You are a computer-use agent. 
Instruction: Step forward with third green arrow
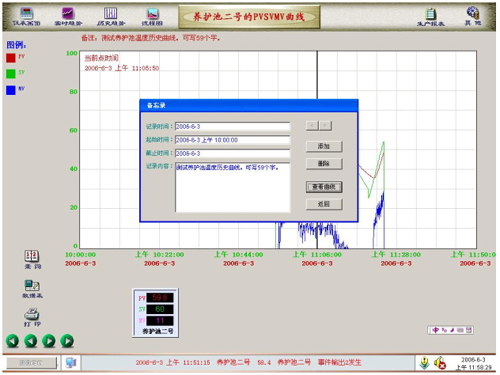pos(49,341)
